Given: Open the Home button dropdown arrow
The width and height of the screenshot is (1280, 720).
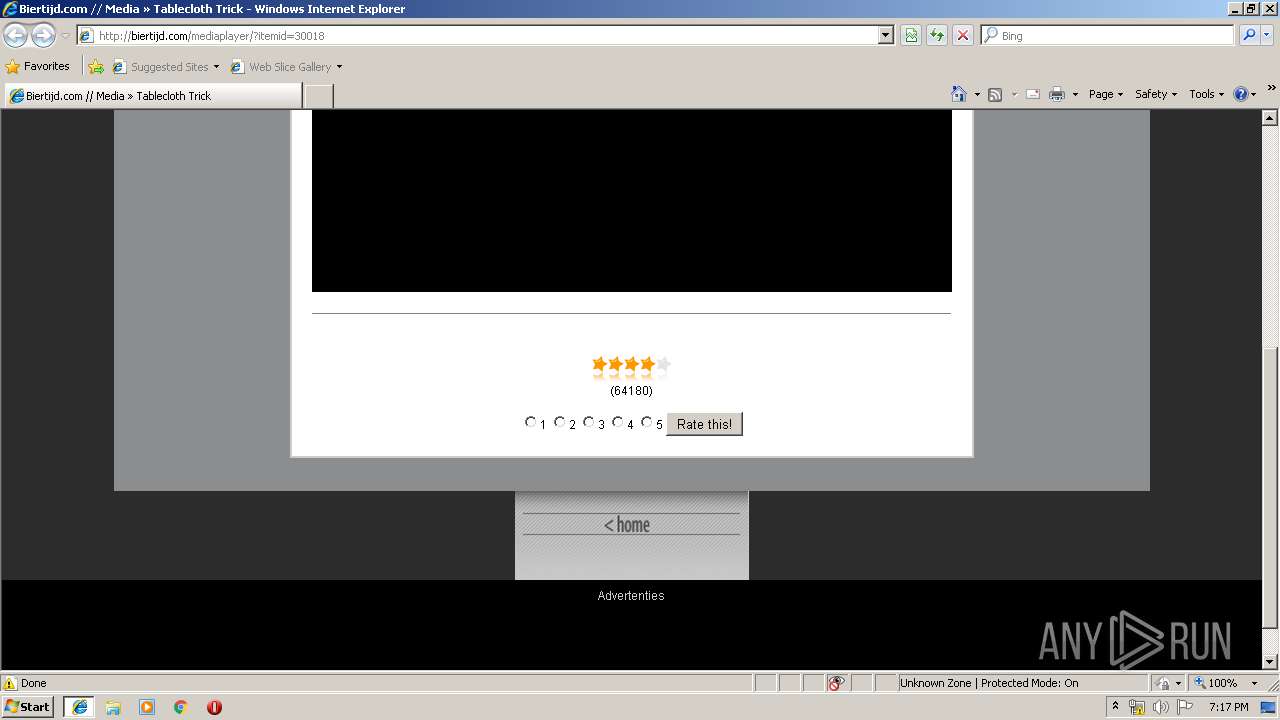Looking at the screenshot, I should (977, 94).
